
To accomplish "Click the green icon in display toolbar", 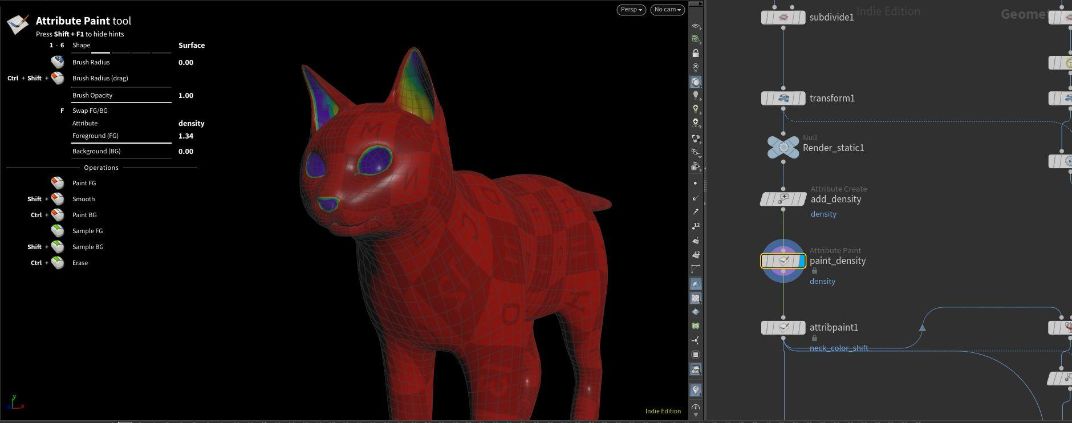I will [696, 39].
